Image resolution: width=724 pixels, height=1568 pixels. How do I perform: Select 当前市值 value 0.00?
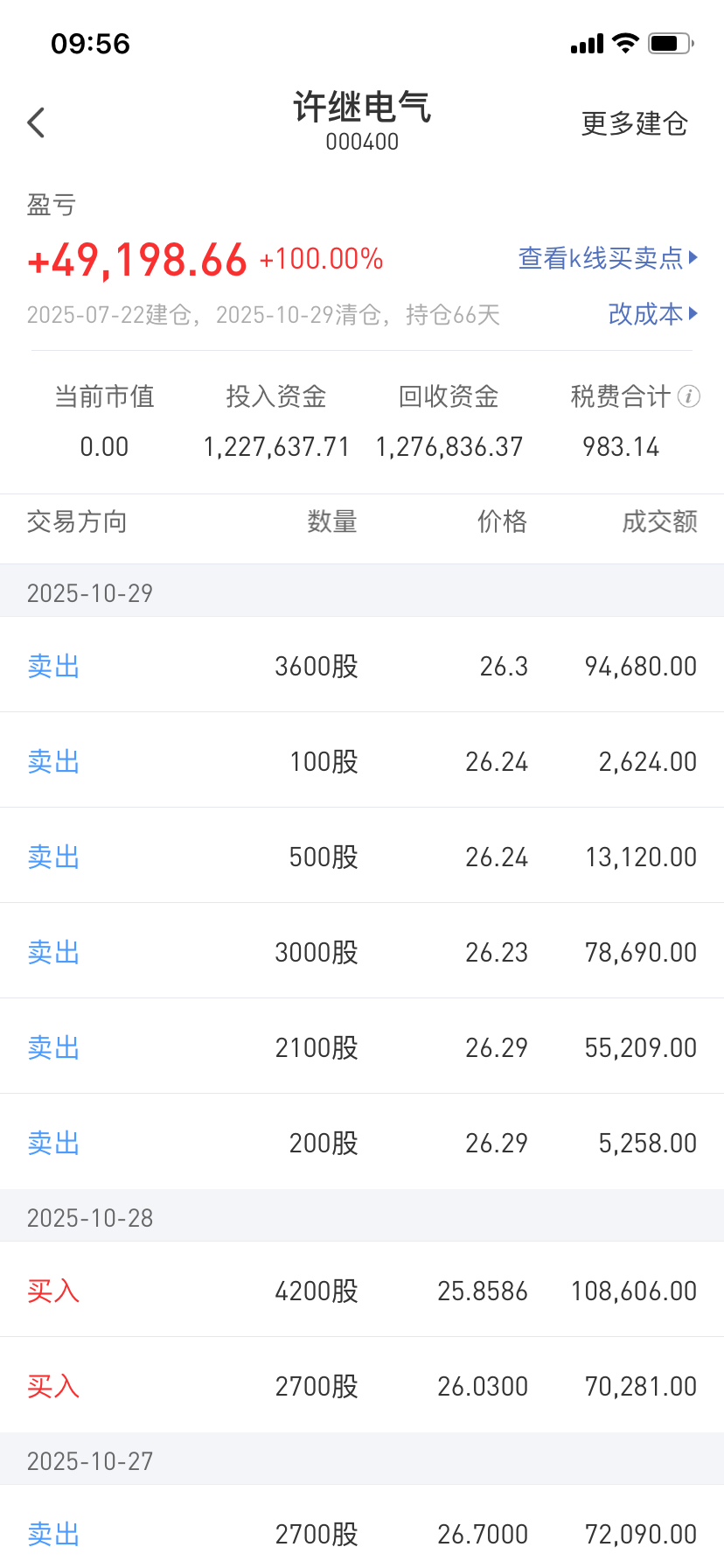click(x=104, y=447)
